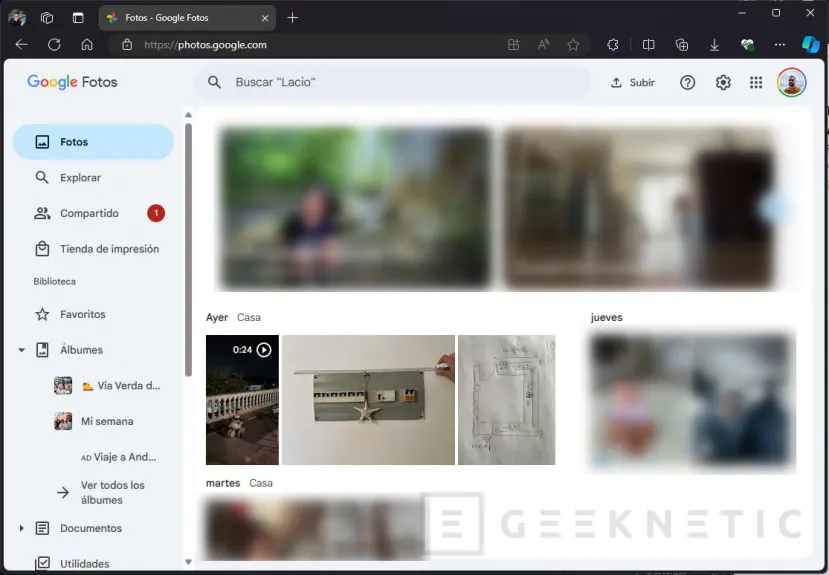This screenshot has height=575, width=829.
Task: Open Tienda de impresión
Action: pos(94,249)
